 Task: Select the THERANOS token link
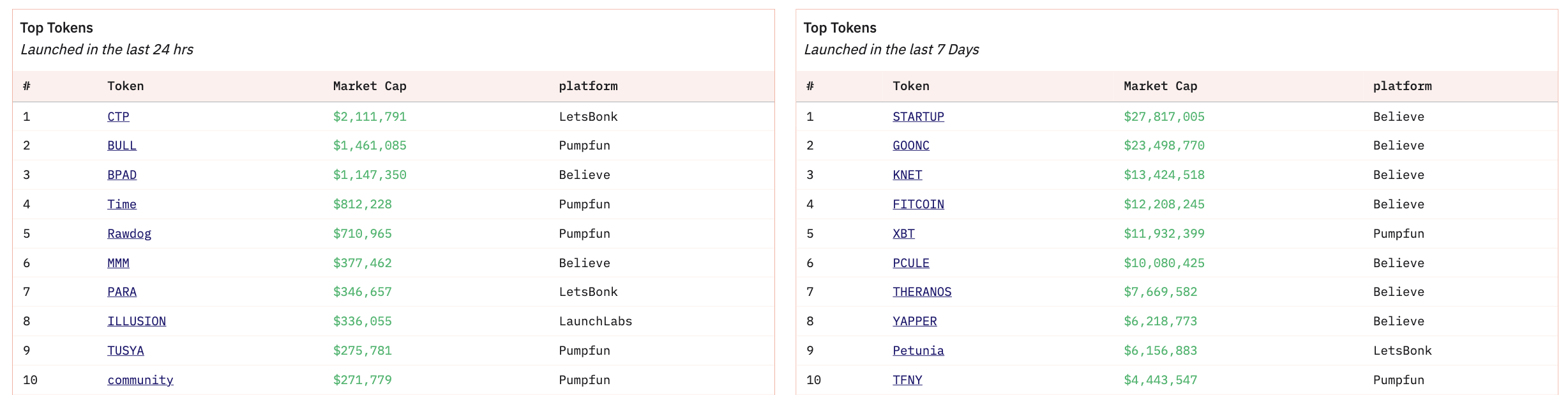tap(921, 292)
